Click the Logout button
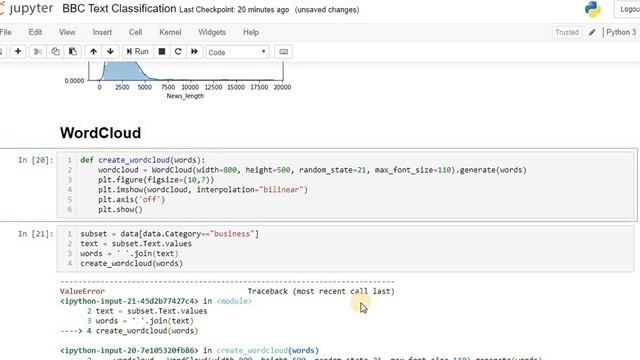This screenshot has width=640, height=360. point(628,9)
